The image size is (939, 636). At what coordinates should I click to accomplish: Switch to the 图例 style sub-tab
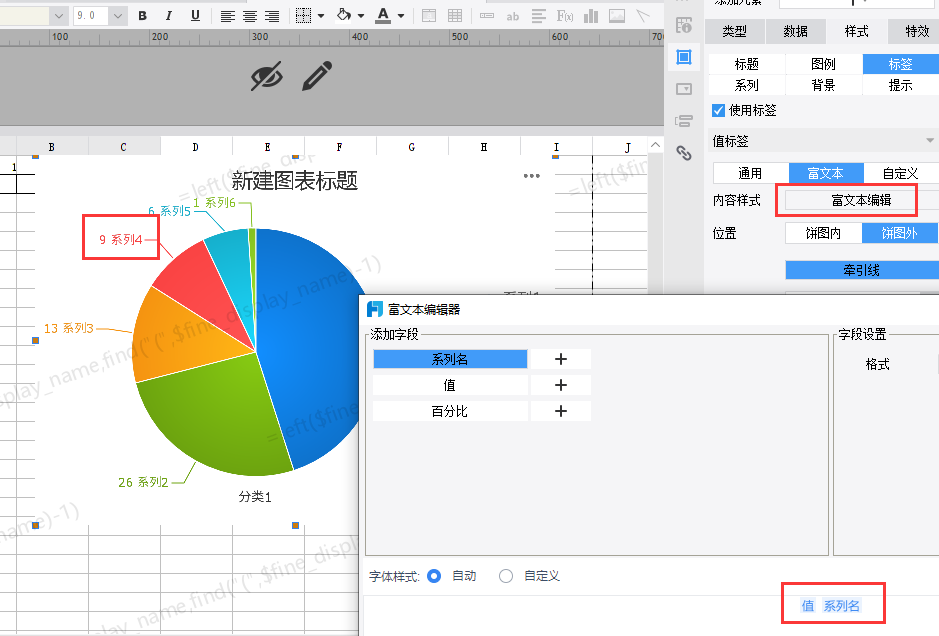coord(823,64)
